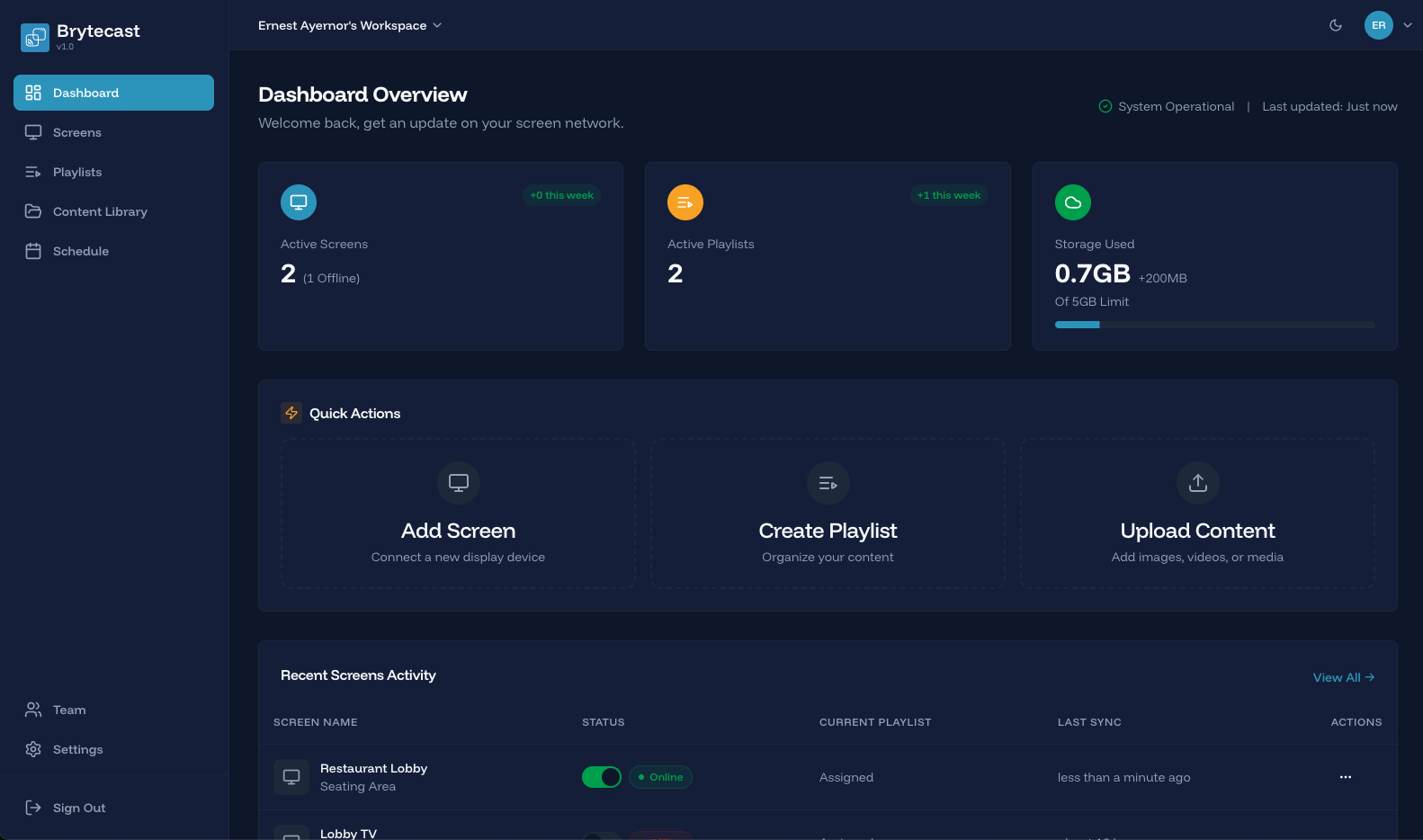
Task: Click the Settings gear icon
Action: tap(33, 749)
